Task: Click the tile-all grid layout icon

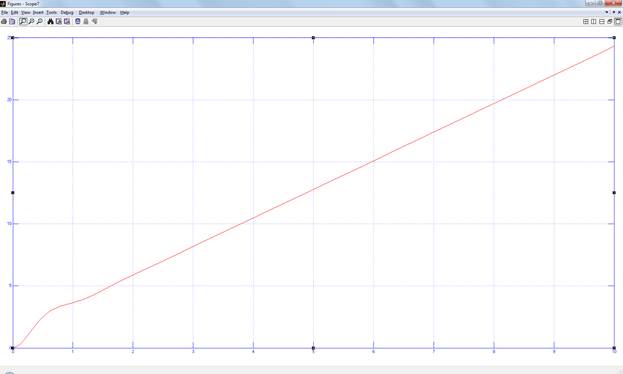Action: coord(586,21)
